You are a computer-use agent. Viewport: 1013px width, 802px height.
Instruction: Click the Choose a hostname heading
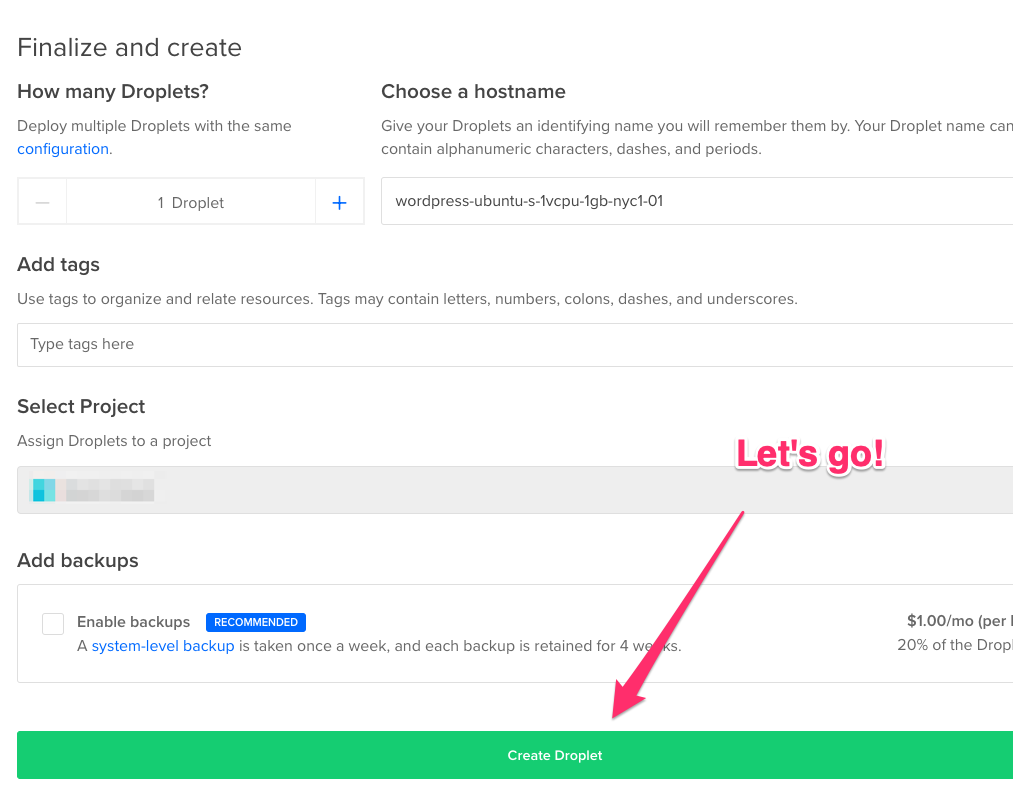click(x=473, y=92)
